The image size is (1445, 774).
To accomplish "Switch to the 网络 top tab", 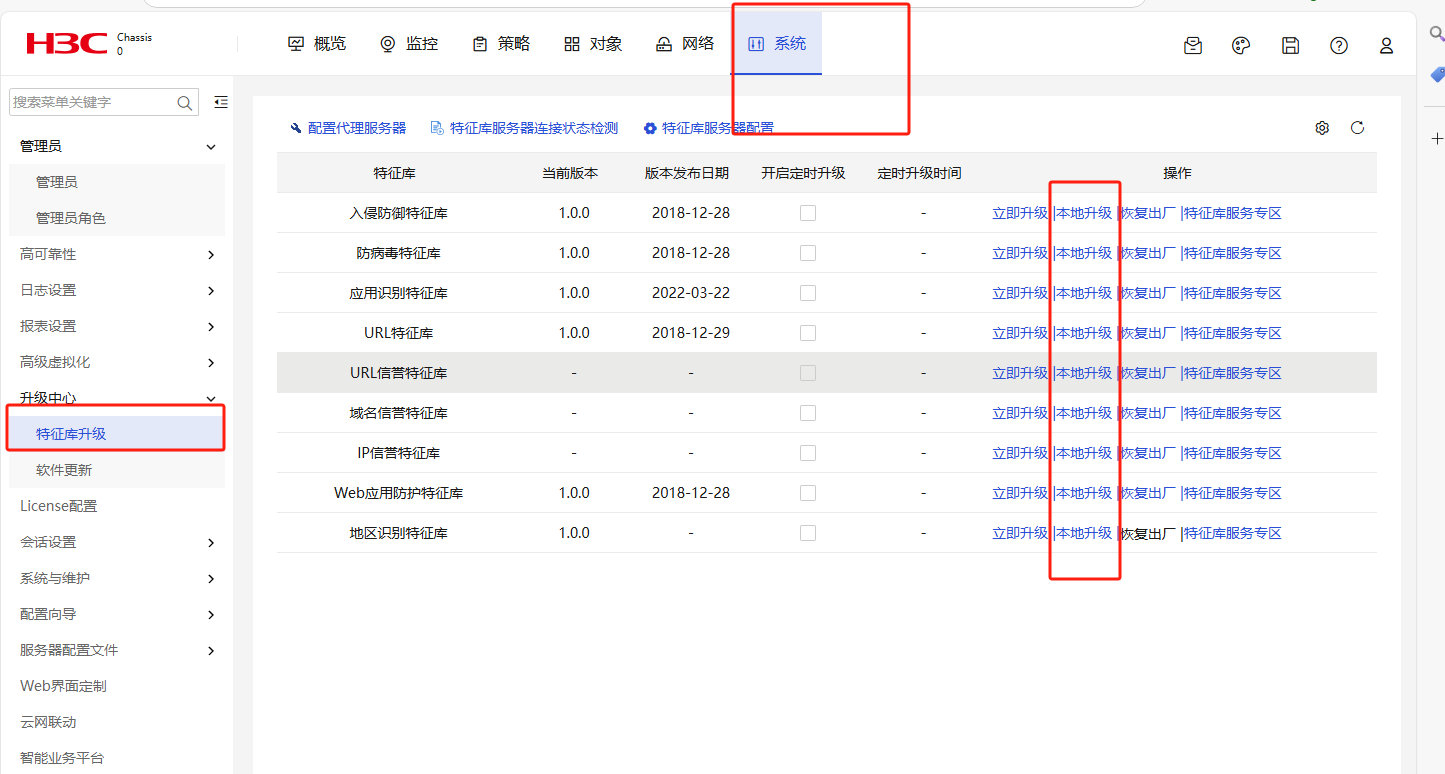I will coord(684,44).
